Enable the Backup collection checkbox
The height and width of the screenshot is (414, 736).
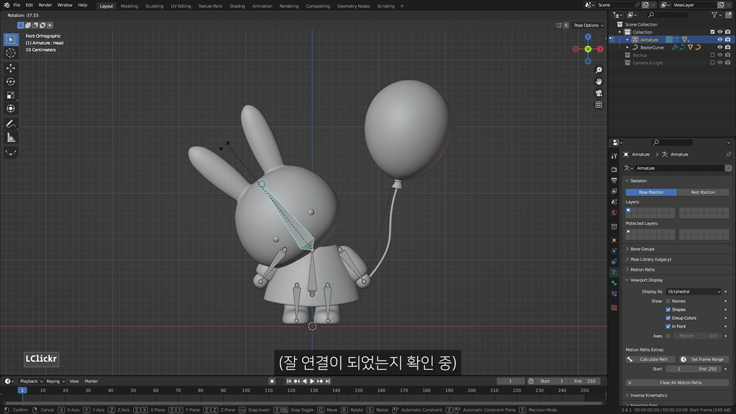[713, 55]
